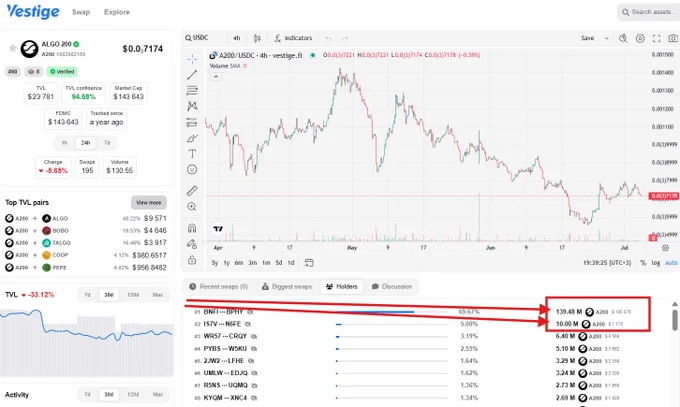
Task: Go to date calendar icon
Action: tap(309, 263)
